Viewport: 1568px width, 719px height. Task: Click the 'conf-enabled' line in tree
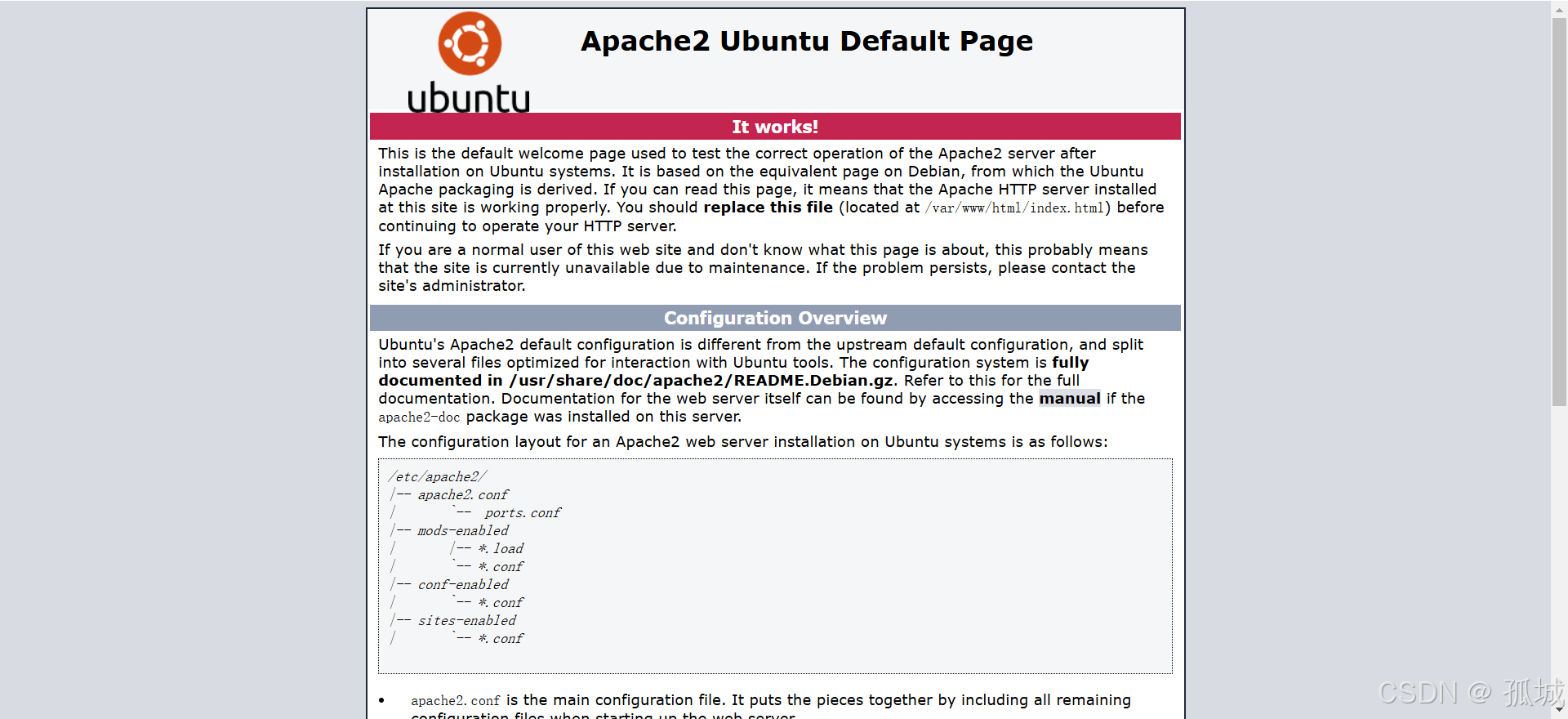[462, 585]
